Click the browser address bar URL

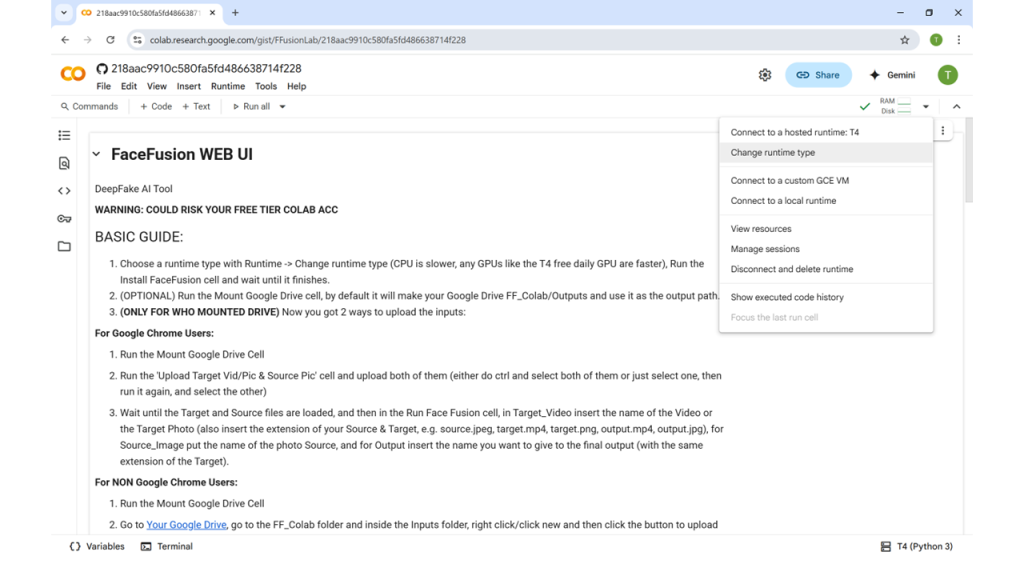coord(308,40)
